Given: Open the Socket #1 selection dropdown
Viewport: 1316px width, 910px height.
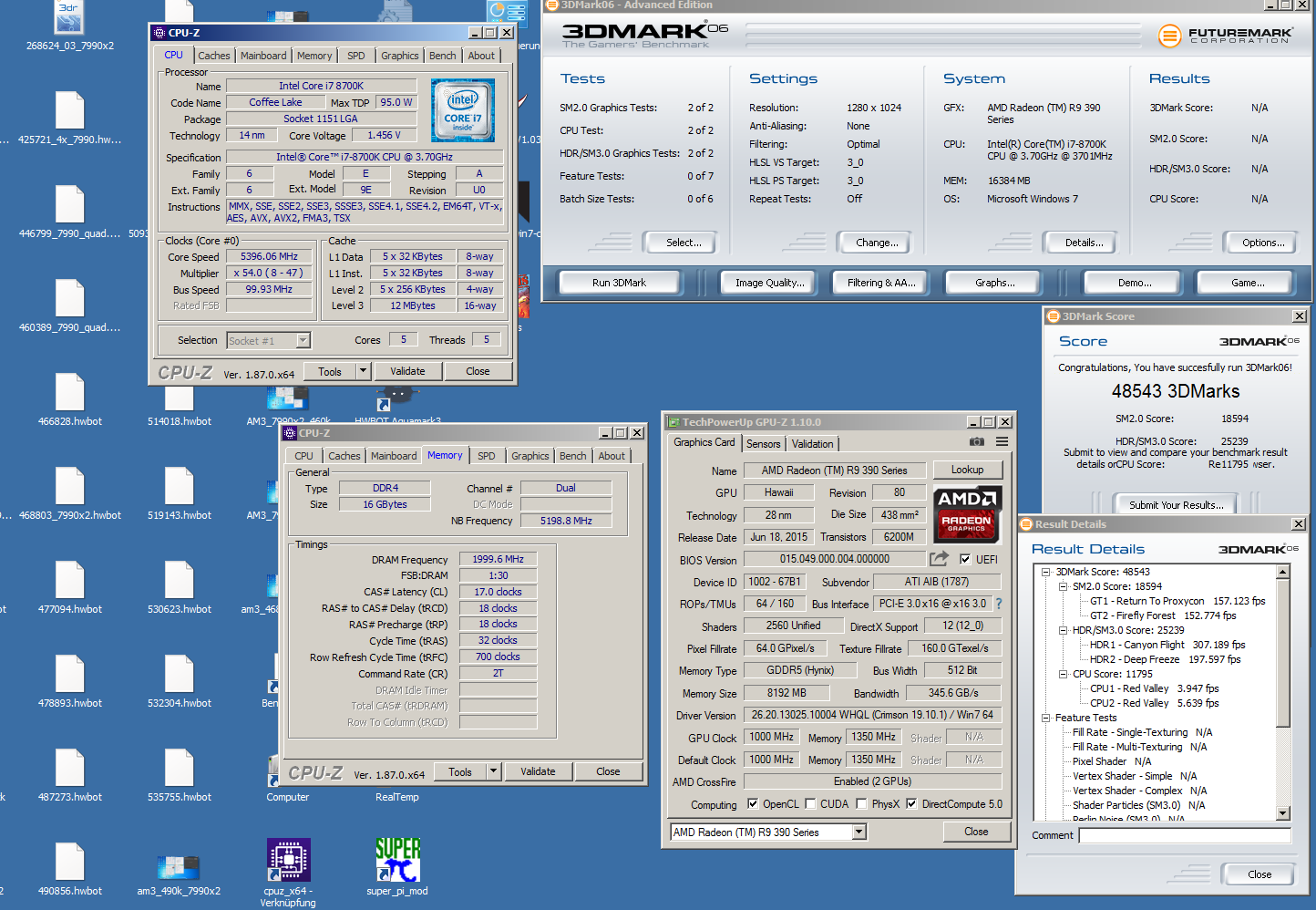Looking at the screenshot, I should coord(303,340).
